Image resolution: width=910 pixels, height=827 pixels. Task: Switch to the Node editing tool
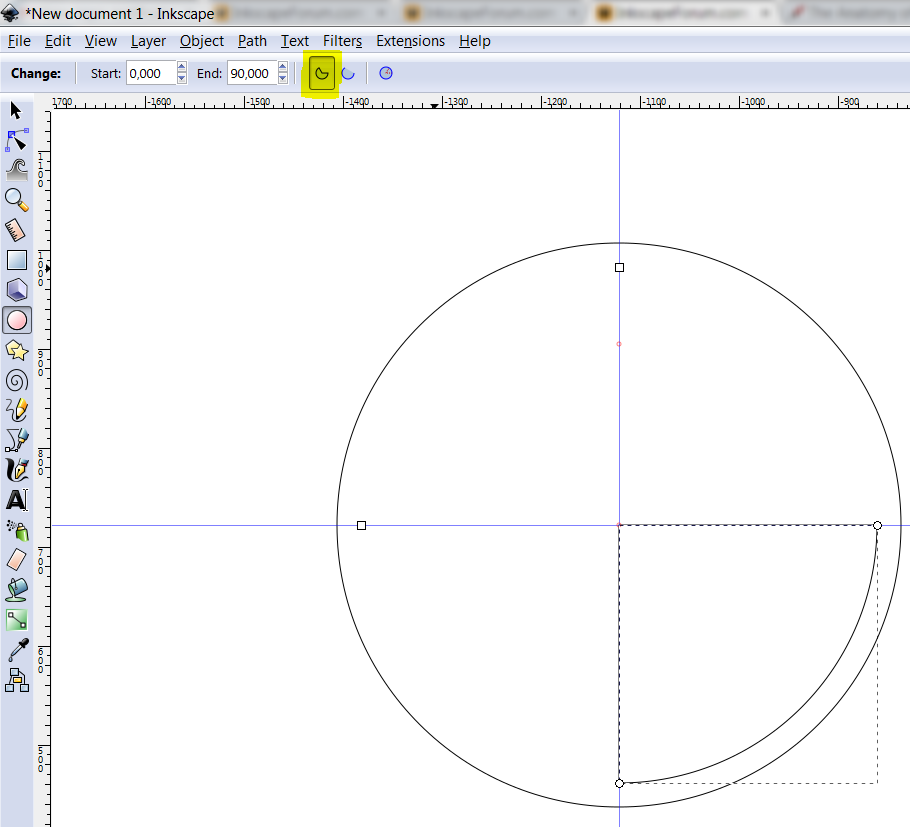16,140
